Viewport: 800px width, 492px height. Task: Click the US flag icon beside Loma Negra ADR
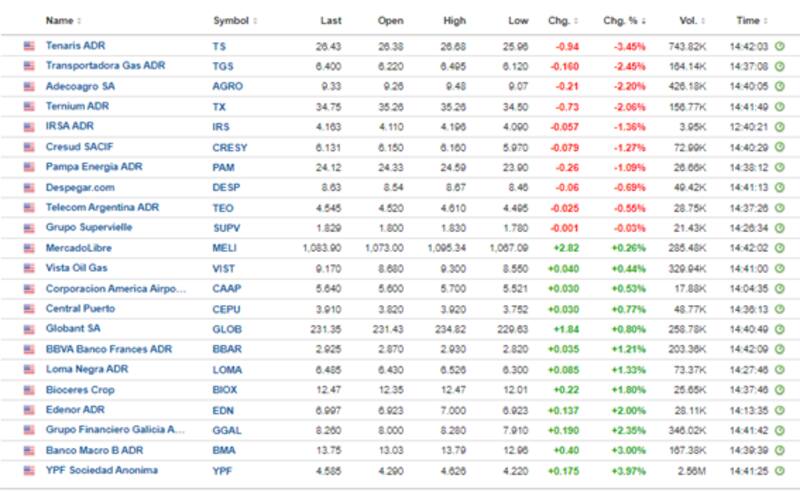[x=29, y=369]
